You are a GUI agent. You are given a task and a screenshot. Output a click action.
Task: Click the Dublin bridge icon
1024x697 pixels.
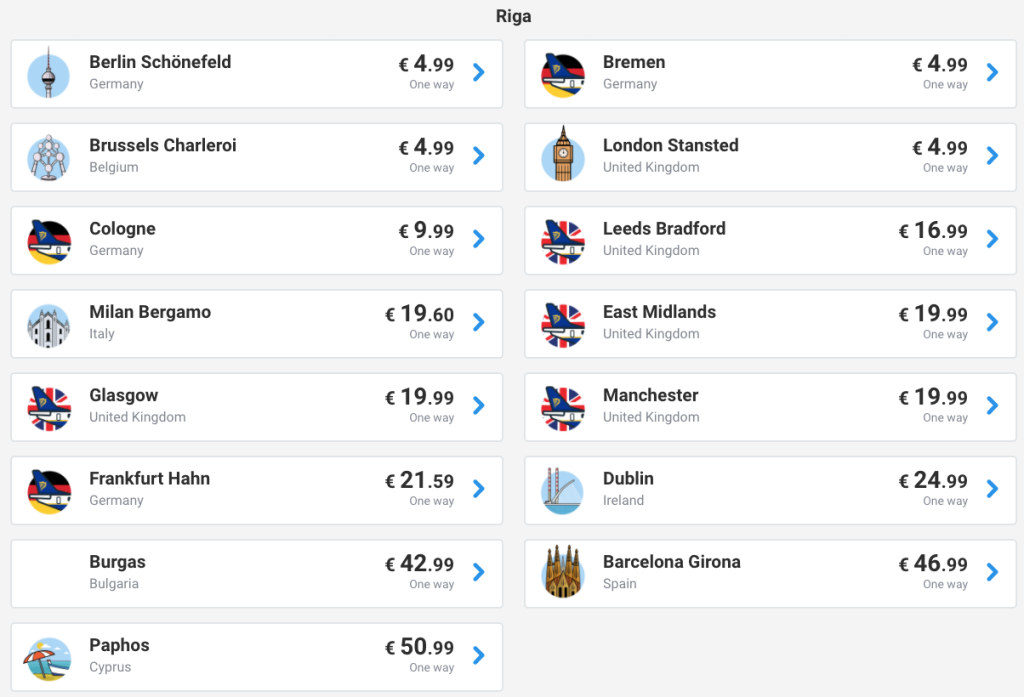[x=562, y=489]
